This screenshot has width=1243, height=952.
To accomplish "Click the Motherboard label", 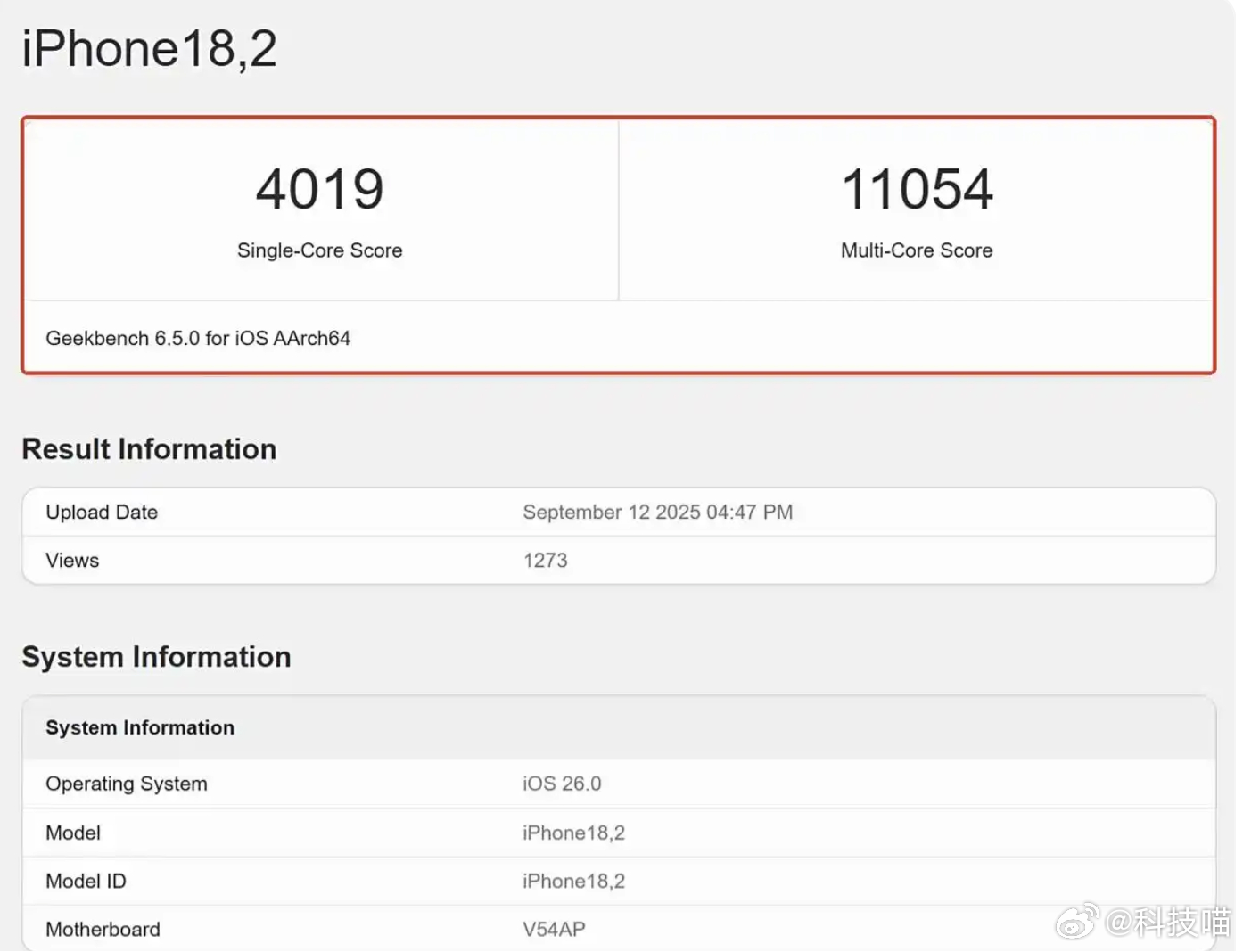I will click(x=103, y=930).
